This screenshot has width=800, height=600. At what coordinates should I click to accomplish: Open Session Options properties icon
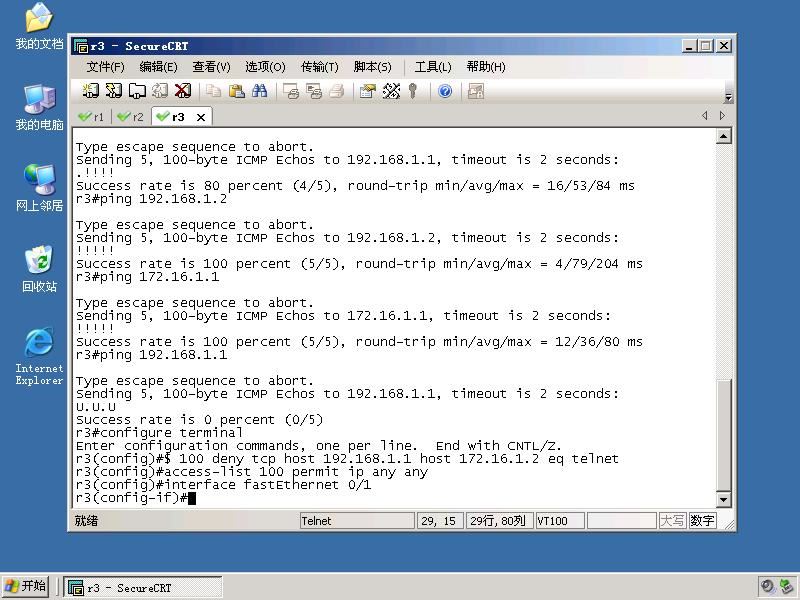(x=368, y=91)
